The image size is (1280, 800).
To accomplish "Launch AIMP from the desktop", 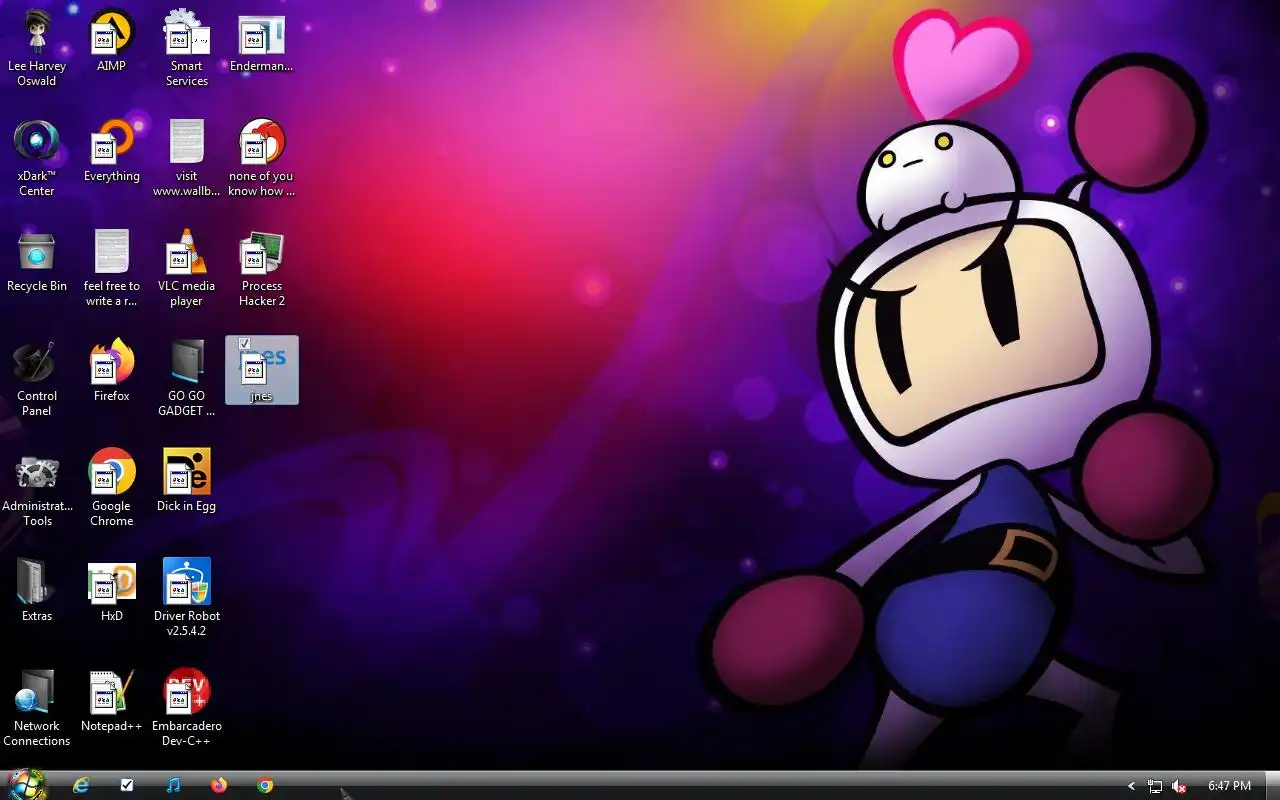I will pyautogui.click(x=111, y=40).
